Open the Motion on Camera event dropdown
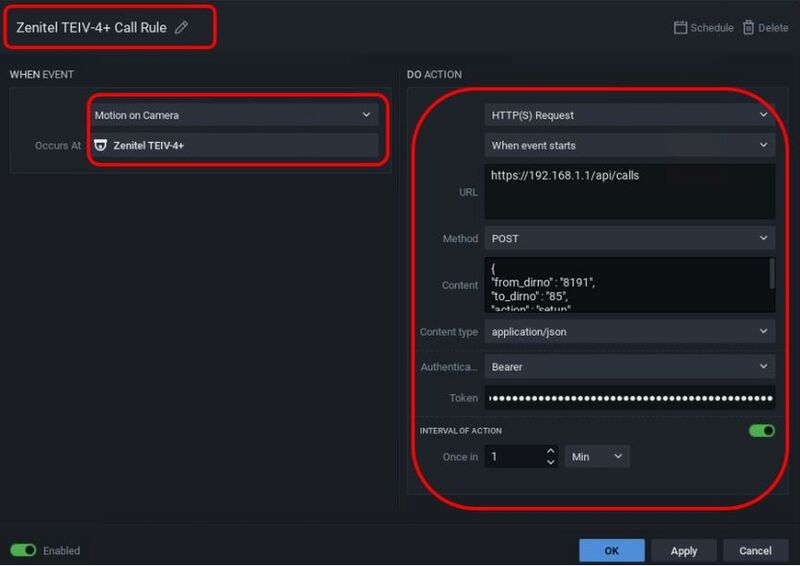The height and width of the screenshot is (566, 800). [x=233, y=115]
